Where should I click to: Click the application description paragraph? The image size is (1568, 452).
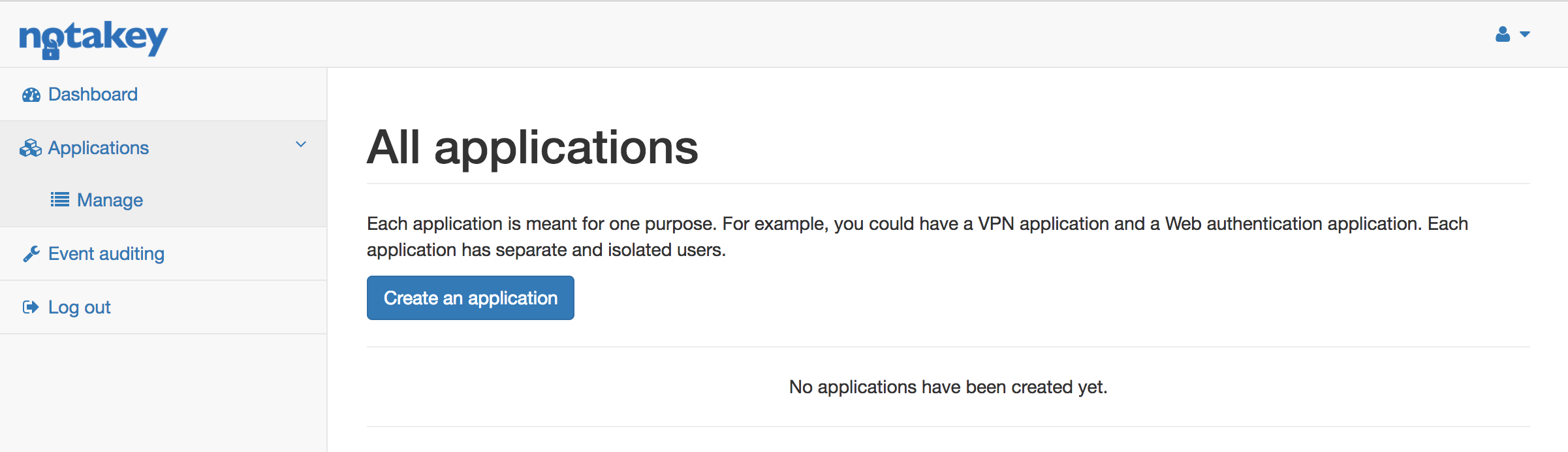(917, 236)
